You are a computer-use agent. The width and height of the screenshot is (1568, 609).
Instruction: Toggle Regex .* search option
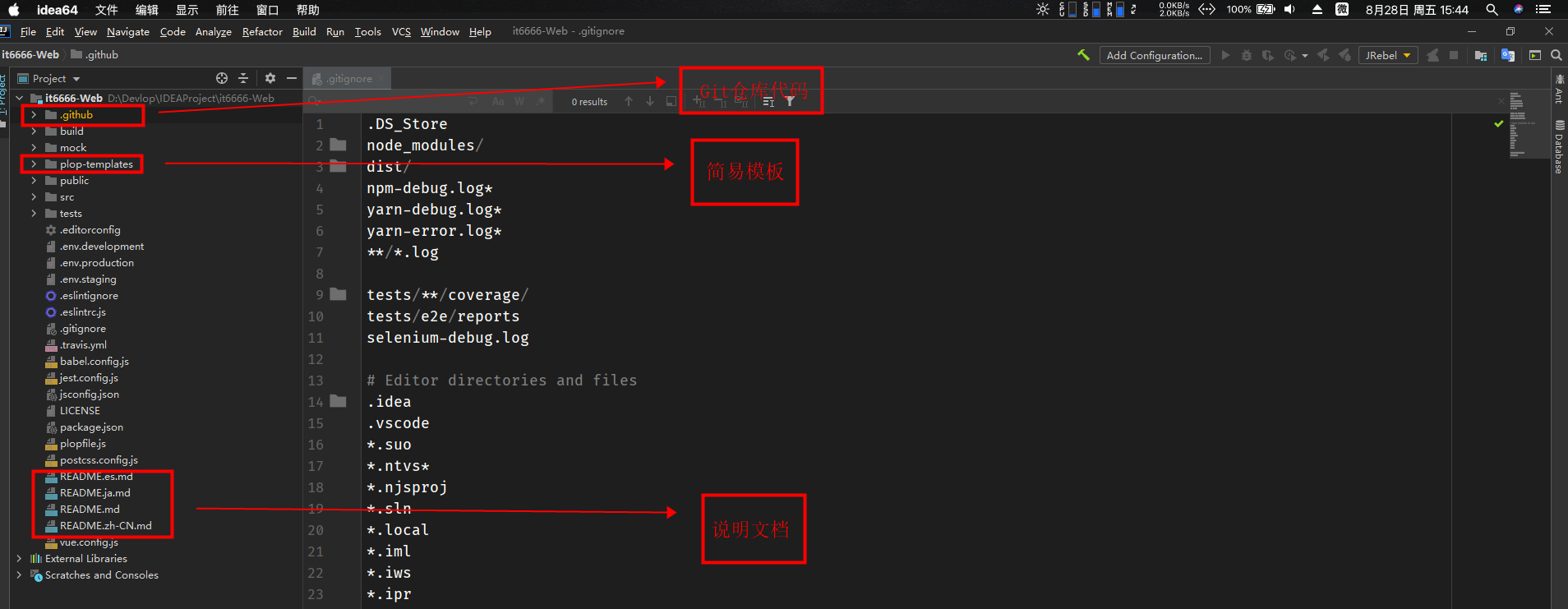point(541,101)
